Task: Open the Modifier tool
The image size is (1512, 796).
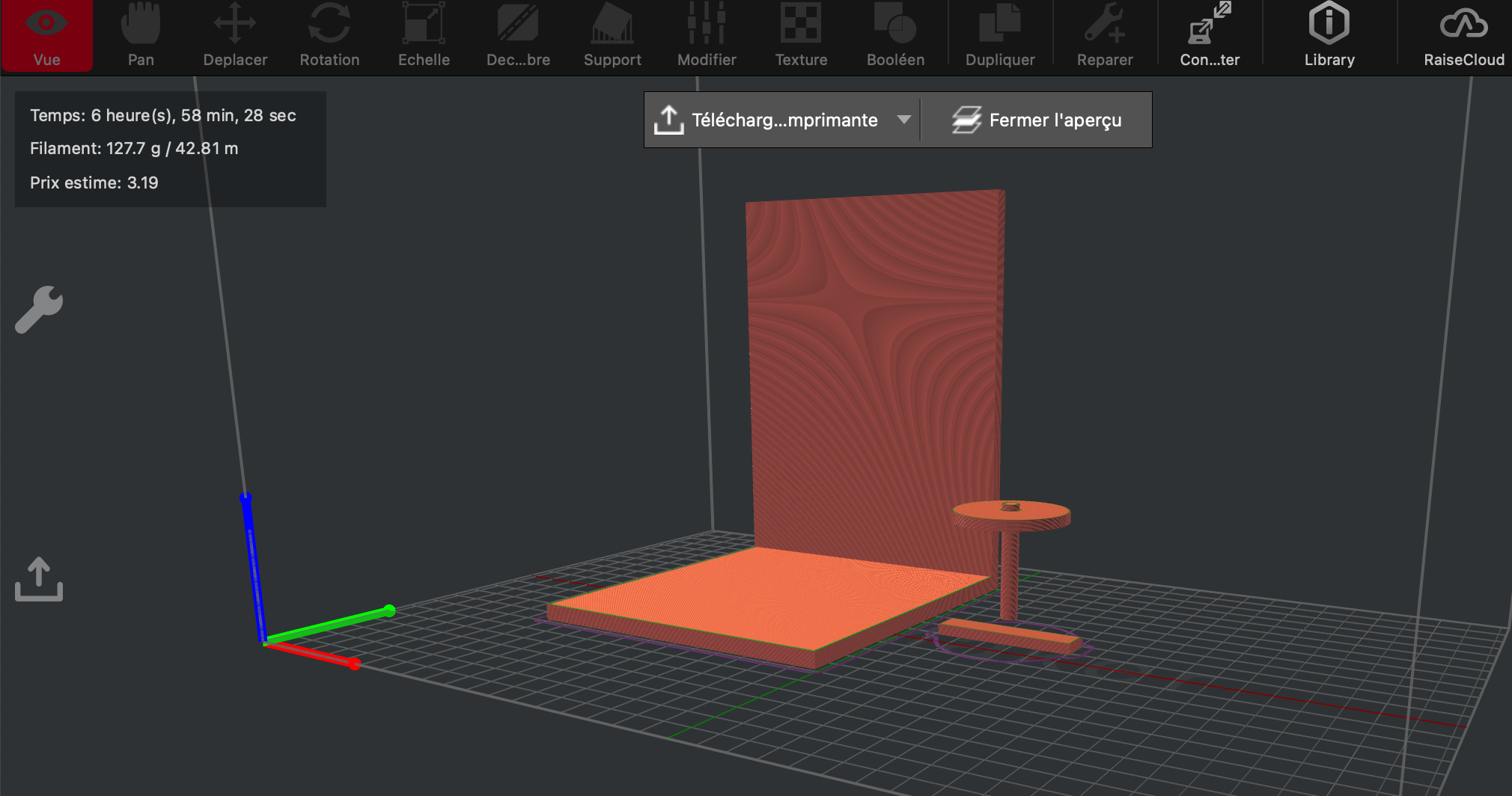Action: [x=707, y=35]
